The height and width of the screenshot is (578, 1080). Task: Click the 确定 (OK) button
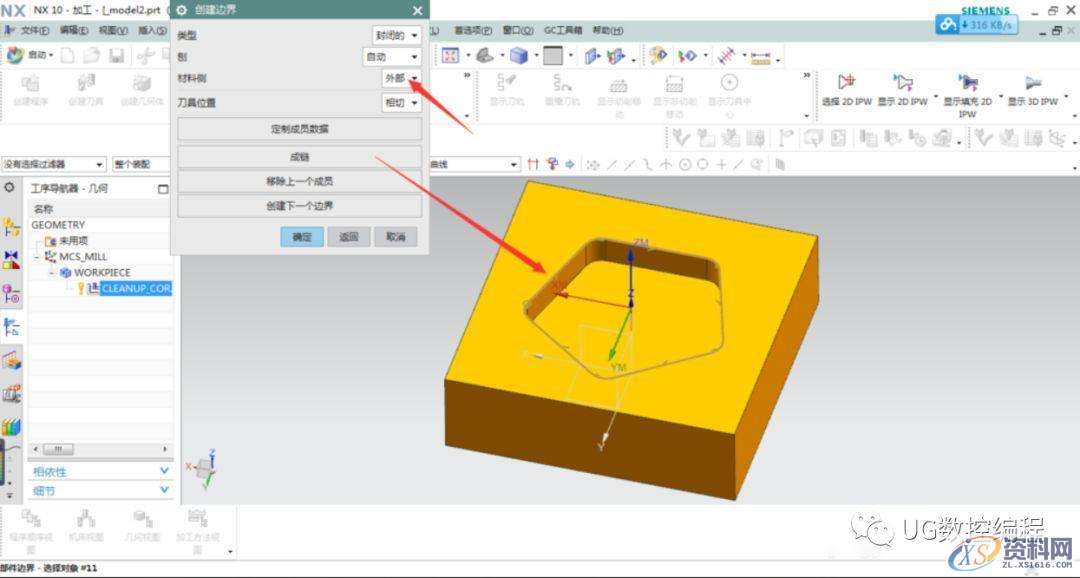click(x=302, y=236)
